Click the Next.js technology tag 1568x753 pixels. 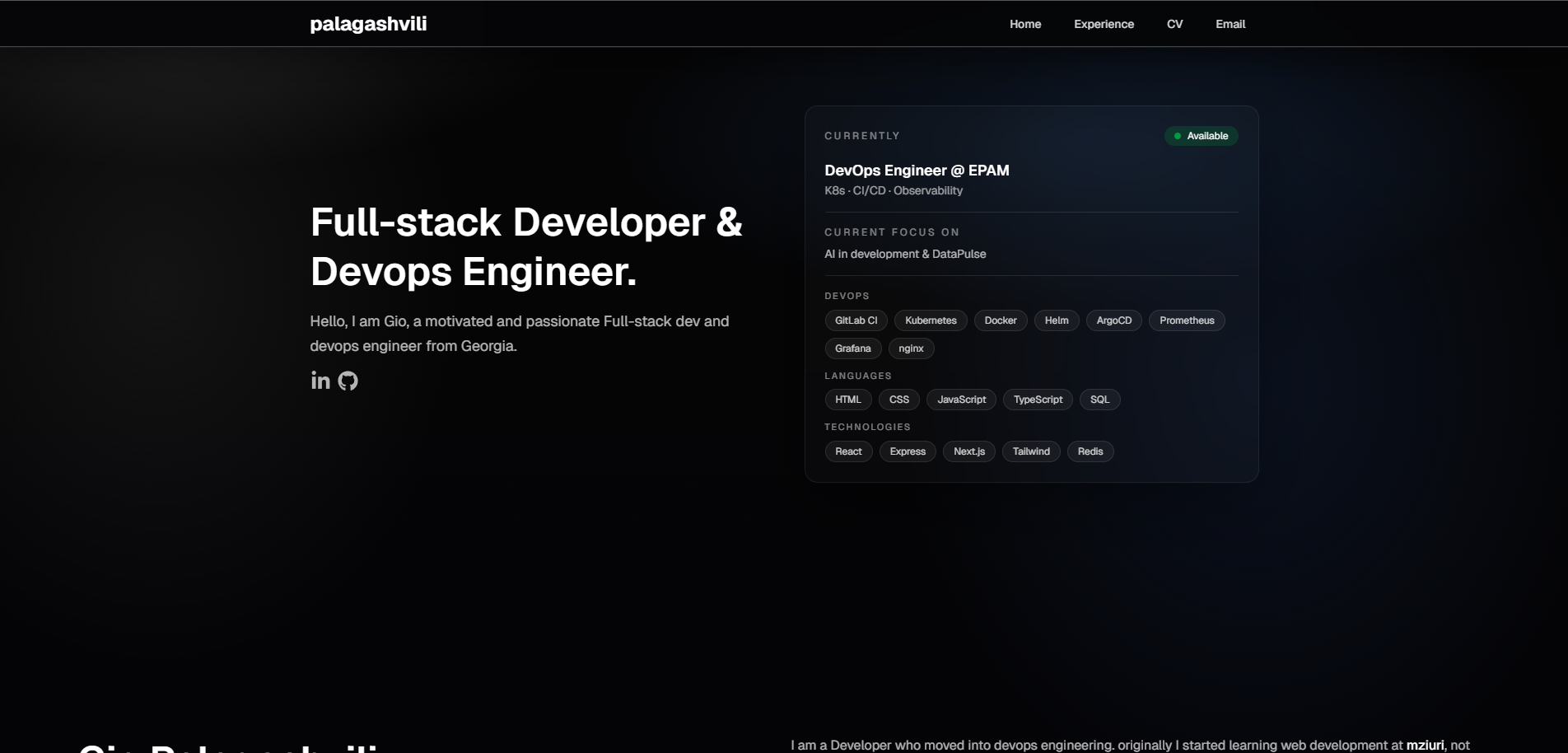(x=969, y=451)
